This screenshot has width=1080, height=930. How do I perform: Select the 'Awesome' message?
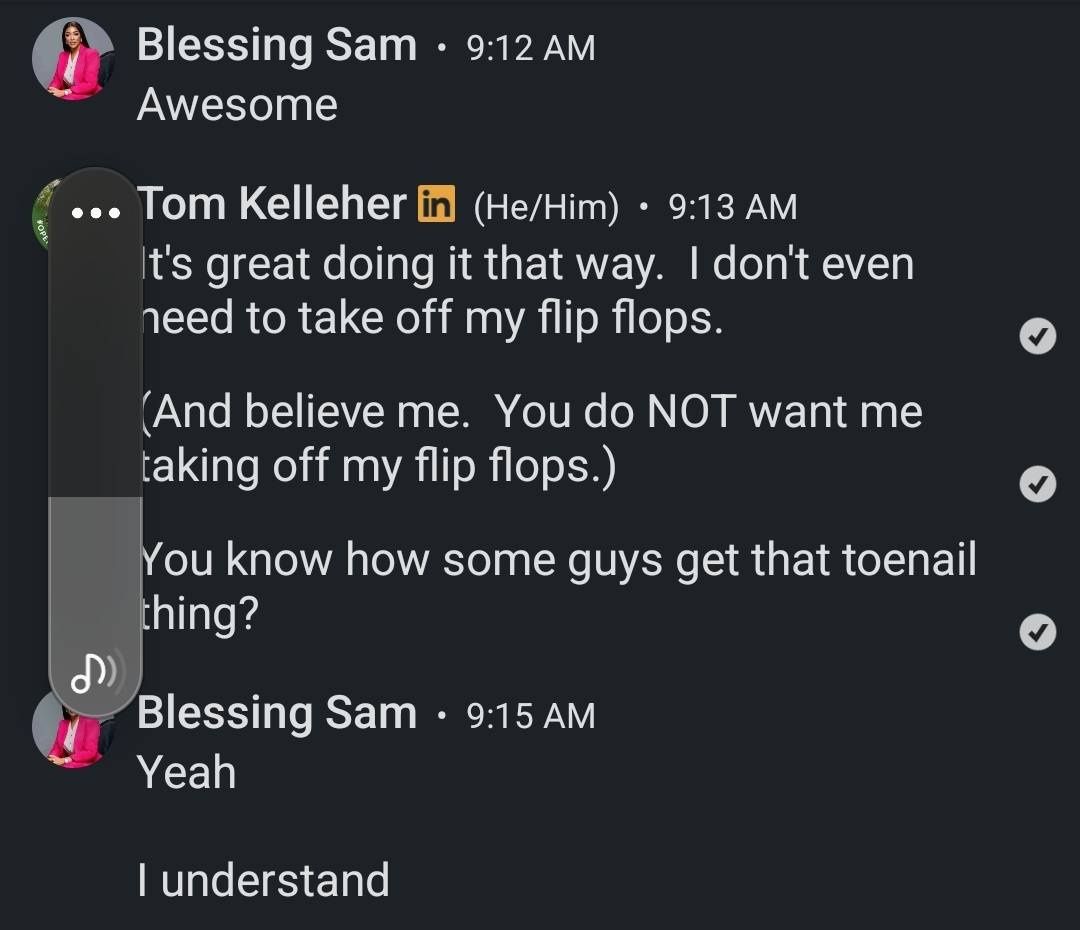pyautogui.click(x=238, y=105)
